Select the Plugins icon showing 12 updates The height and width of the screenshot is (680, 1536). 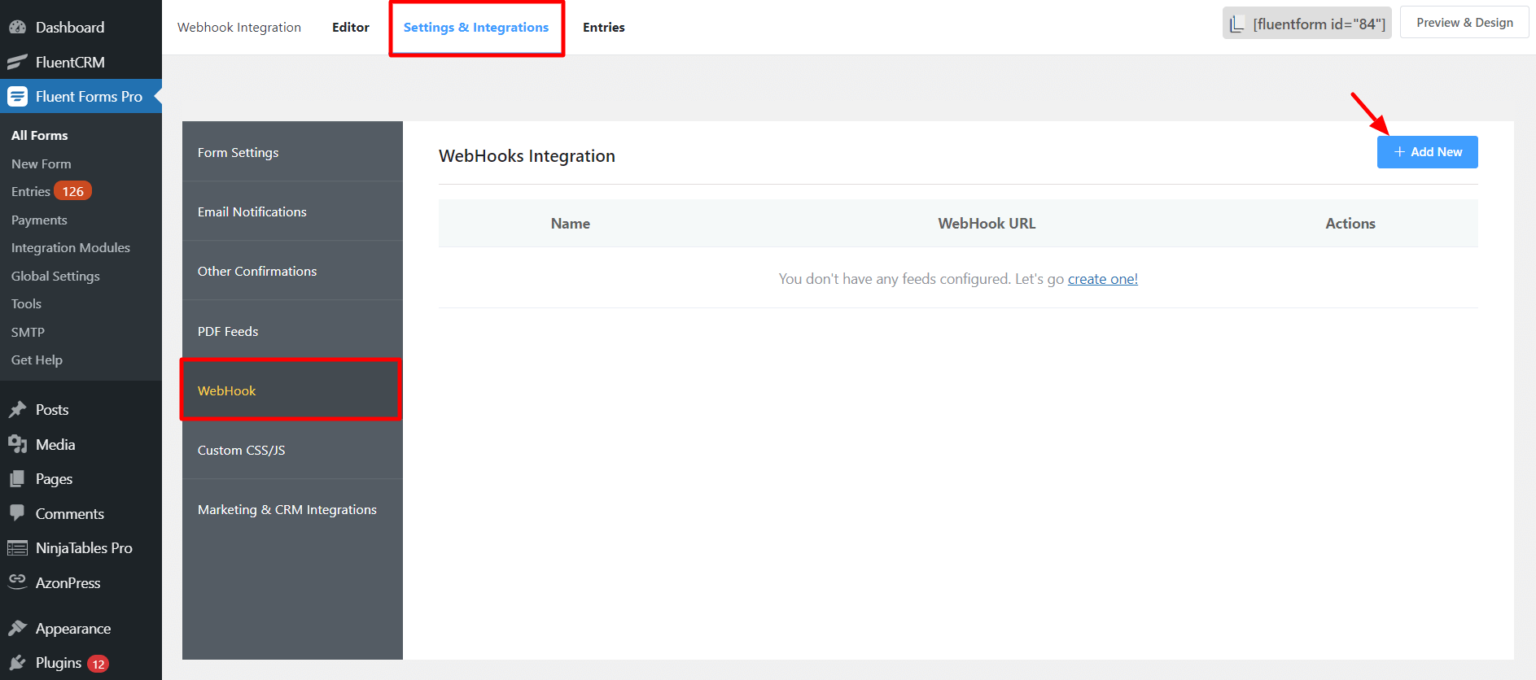(x=17, y=662)
